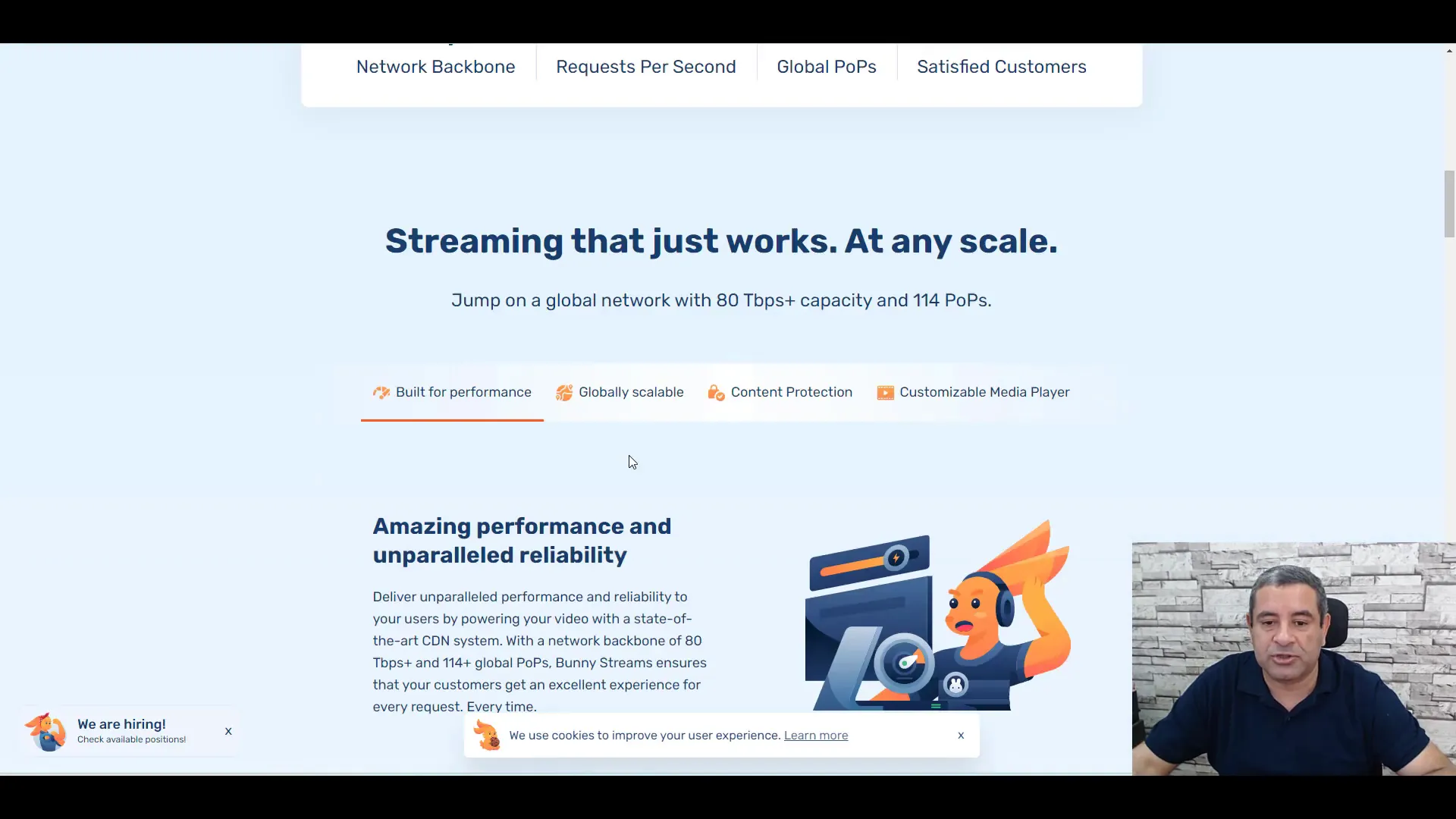Click the Built for performance tab icon
The width and height of the screenshot is (1456, 819).
coord(380,391)
